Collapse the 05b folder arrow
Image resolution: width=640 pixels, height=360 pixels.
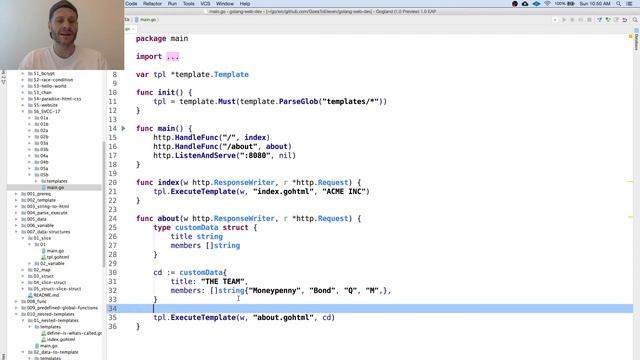tap(30, 175)
